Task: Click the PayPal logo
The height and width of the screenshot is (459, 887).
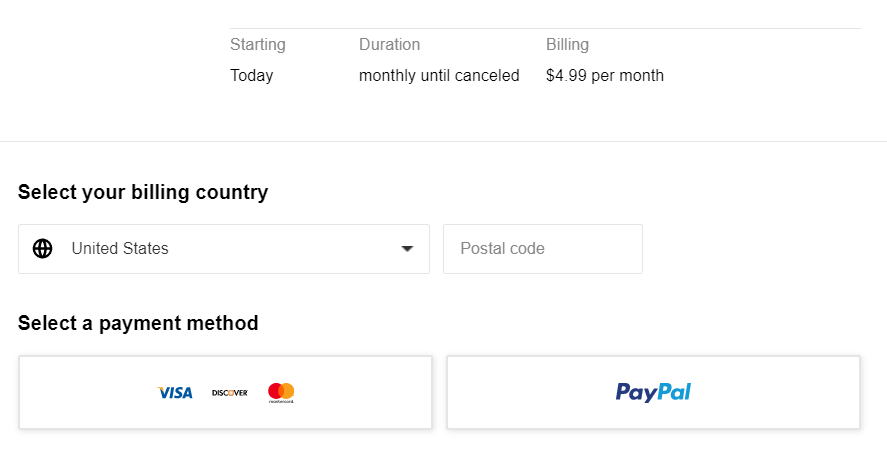Action: 653,392
